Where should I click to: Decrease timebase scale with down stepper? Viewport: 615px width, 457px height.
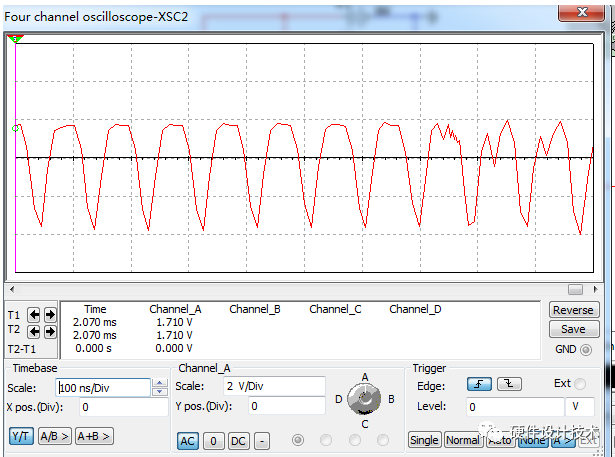[x=160, y=391]
